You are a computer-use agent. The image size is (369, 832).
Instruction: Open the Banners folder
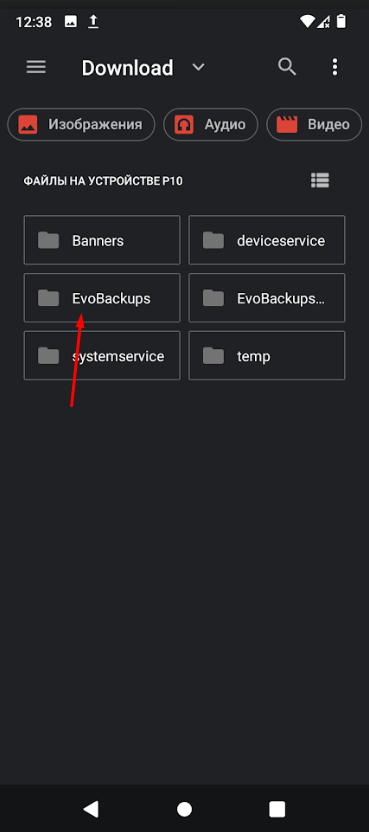point(102,240)
